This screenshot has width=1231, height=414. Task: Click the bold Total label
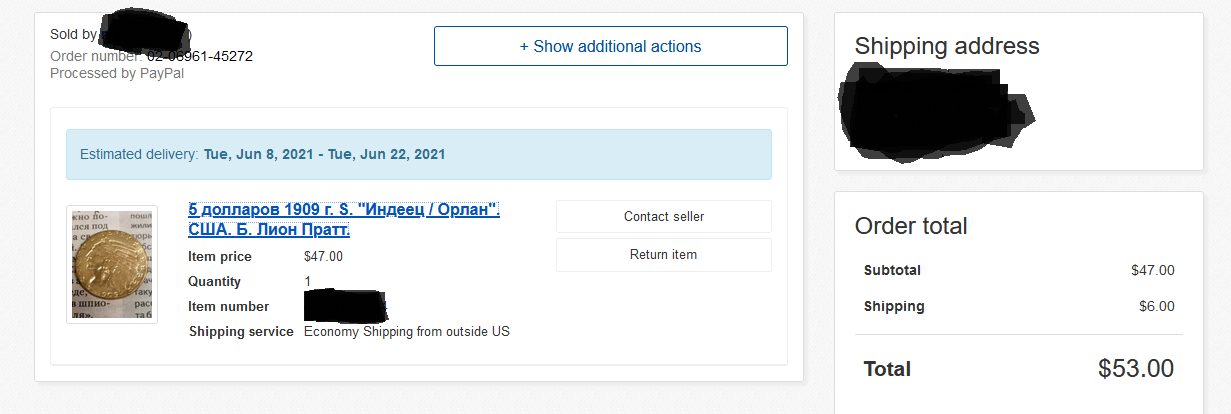coord(886,369)
